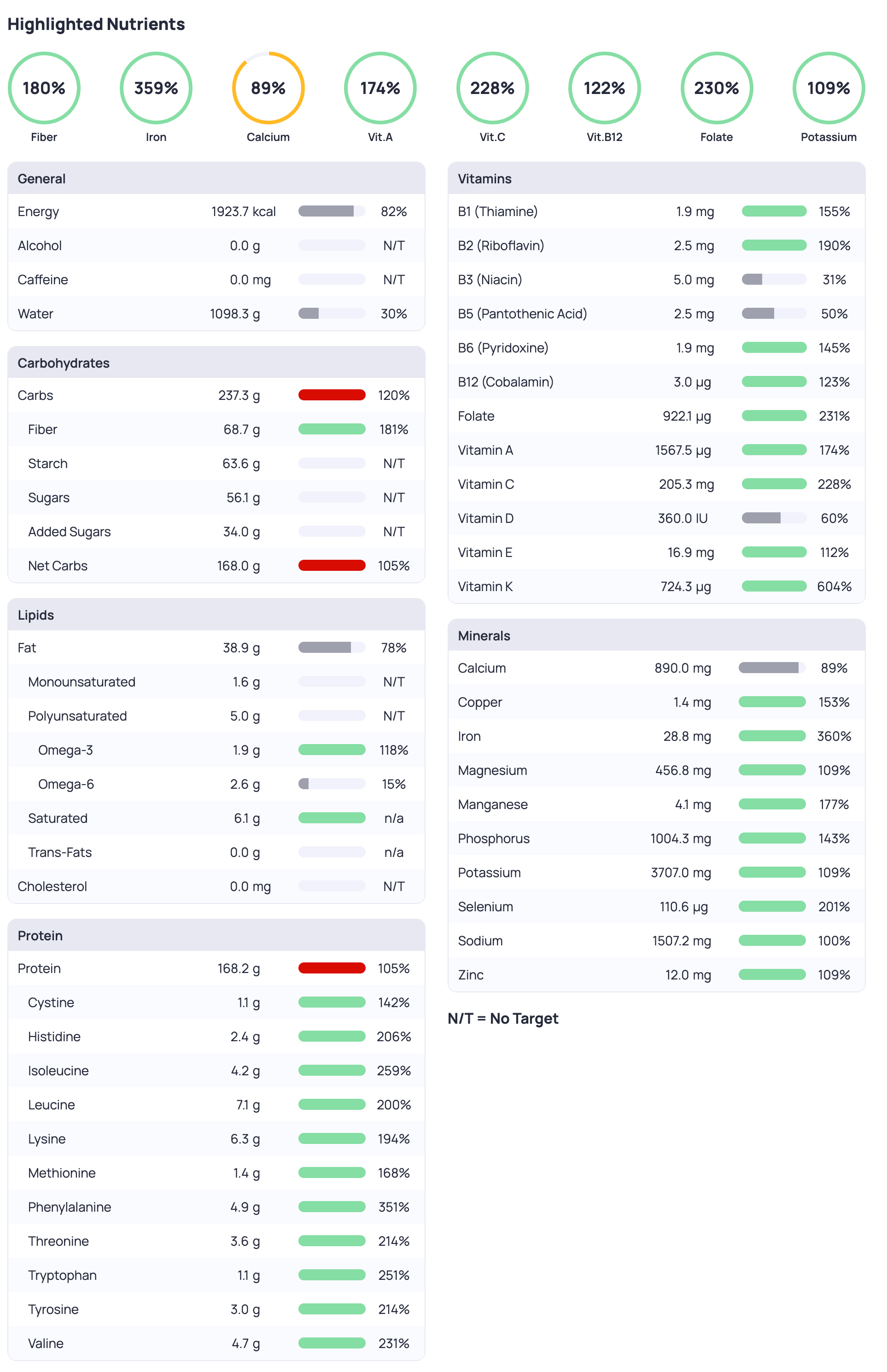Click the Highlighted Nutrients heading
Screen dimensions: 887x1372
[x=96, y=24]
